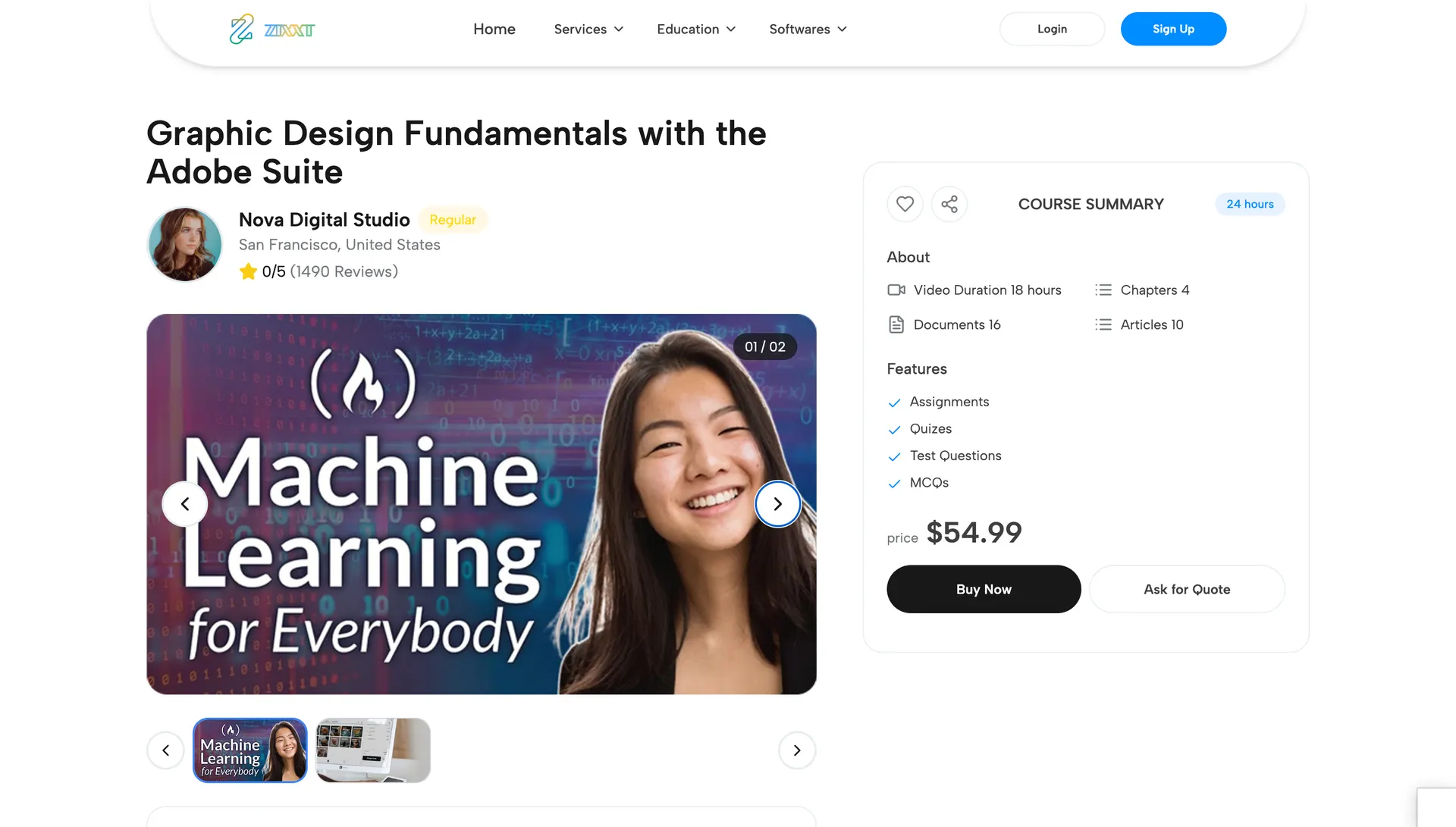
Task: Click the About heading
Action: pos(908,257)
